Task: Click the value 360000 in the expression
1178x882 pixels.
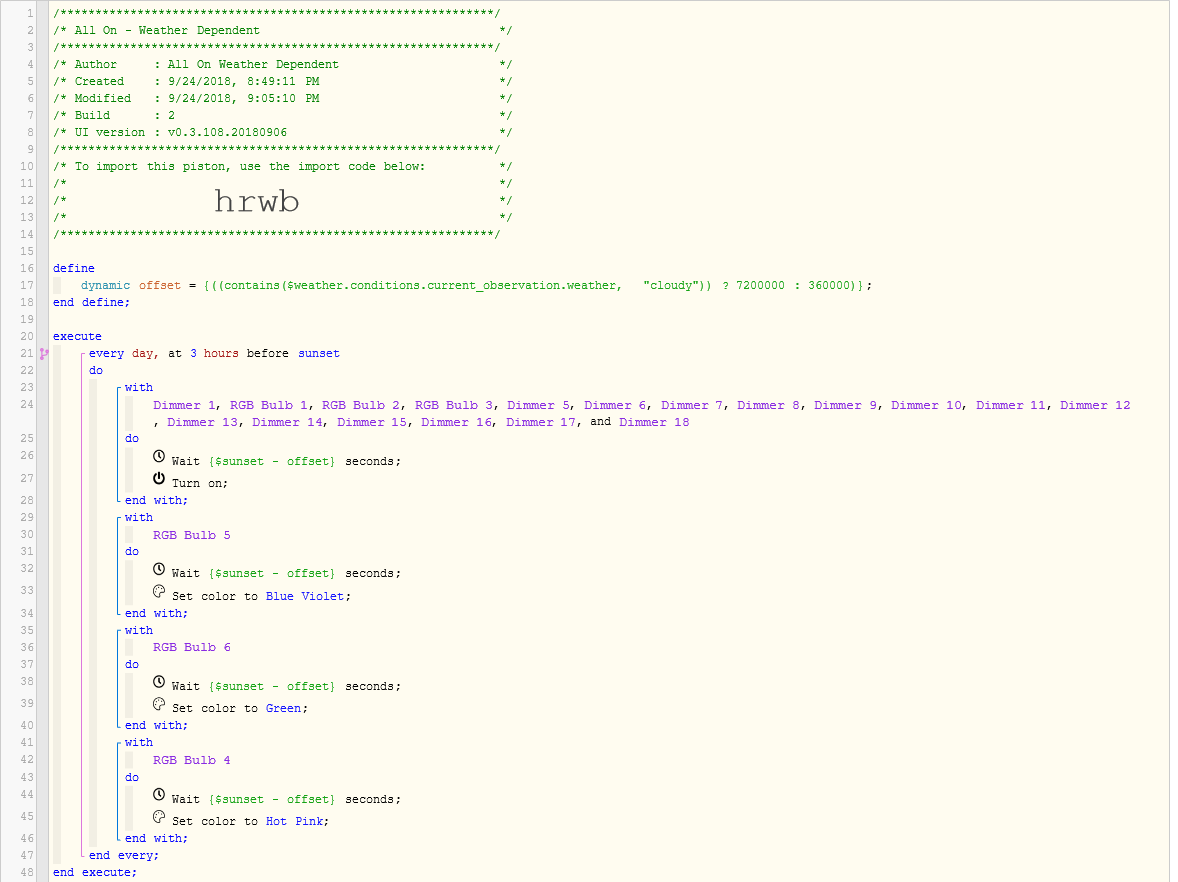Action: (x=829, y=285)
